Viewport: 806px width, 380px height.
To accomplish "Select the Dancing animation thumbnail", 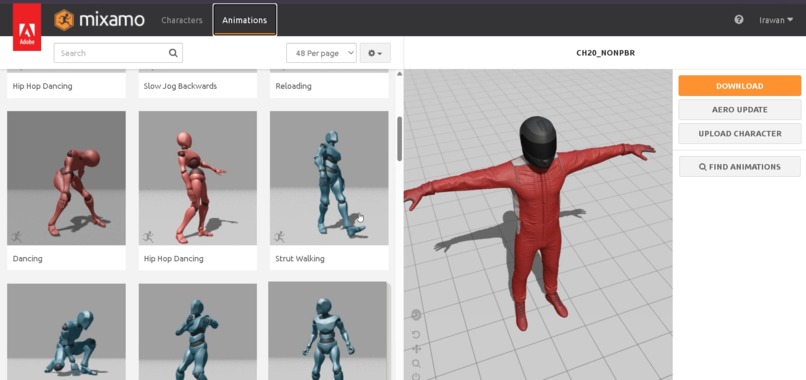I will (66, 178).
